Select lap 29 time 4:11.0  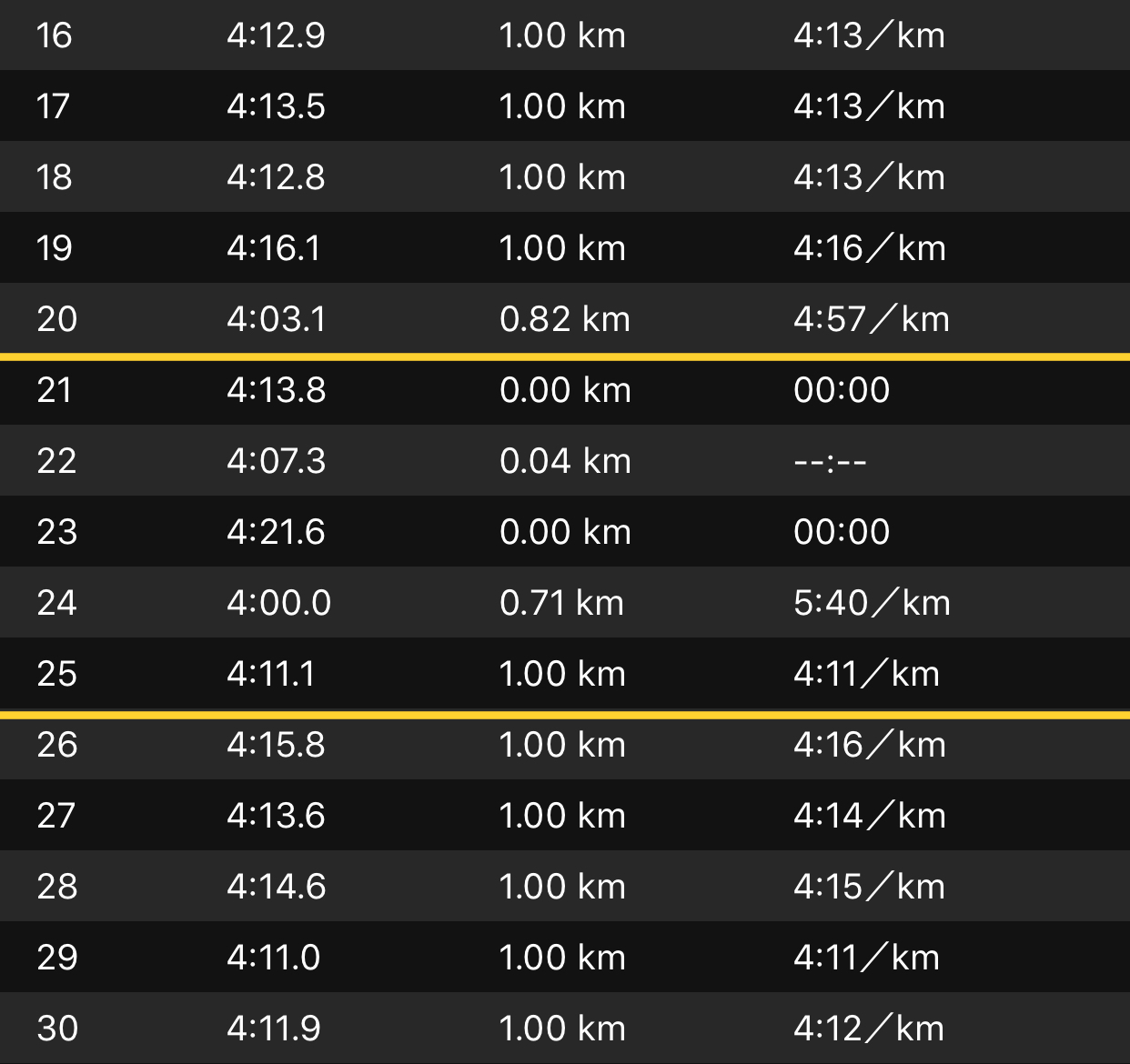click(x=273, y=958)
